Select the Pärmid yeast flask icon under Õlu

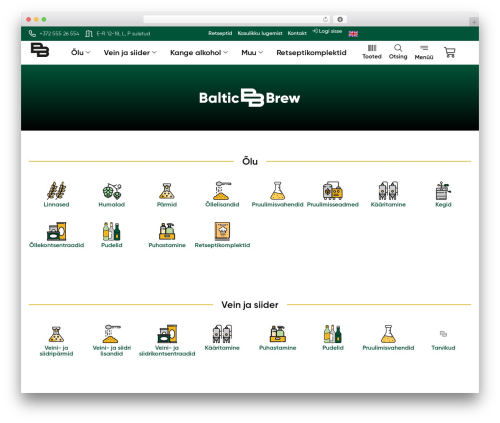(167, 191)
